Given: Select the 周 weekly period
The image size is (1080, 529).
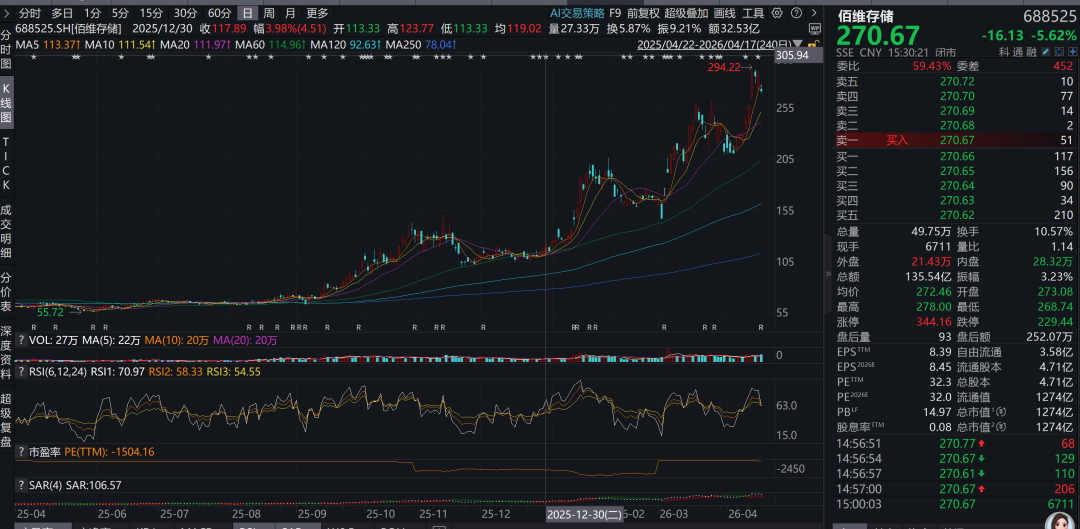Looking at the screenshot, I should (268, 13).
